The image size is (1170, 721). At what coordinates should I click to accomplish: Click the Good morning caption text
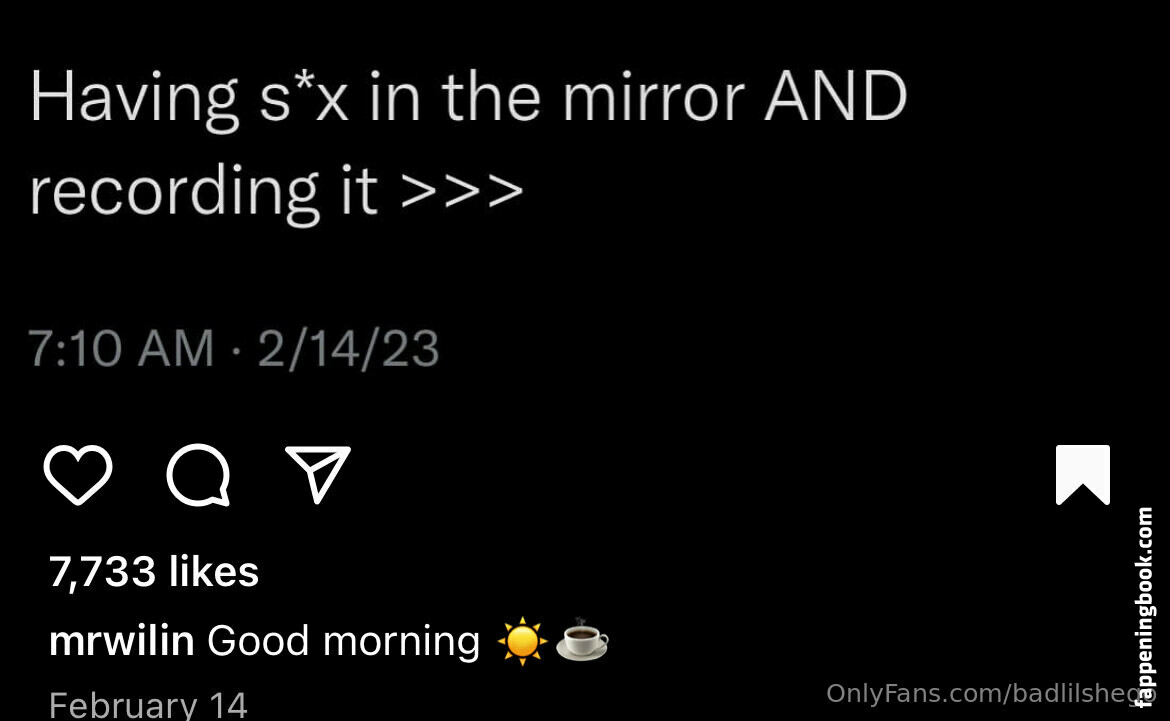tap(343, 642)
